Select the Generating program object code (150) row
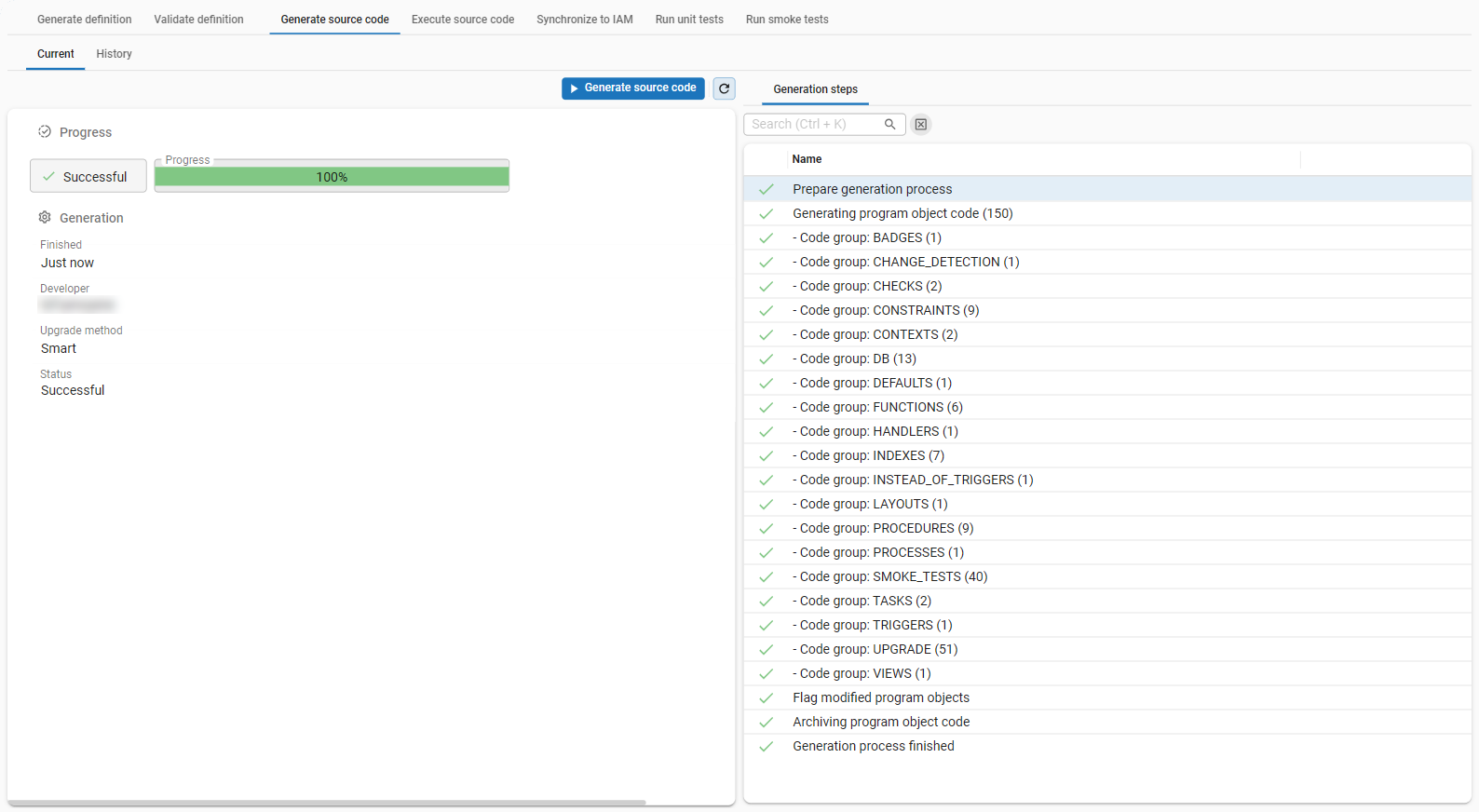The width and height of the screenshot is (1479, 812). [1107, 213]
